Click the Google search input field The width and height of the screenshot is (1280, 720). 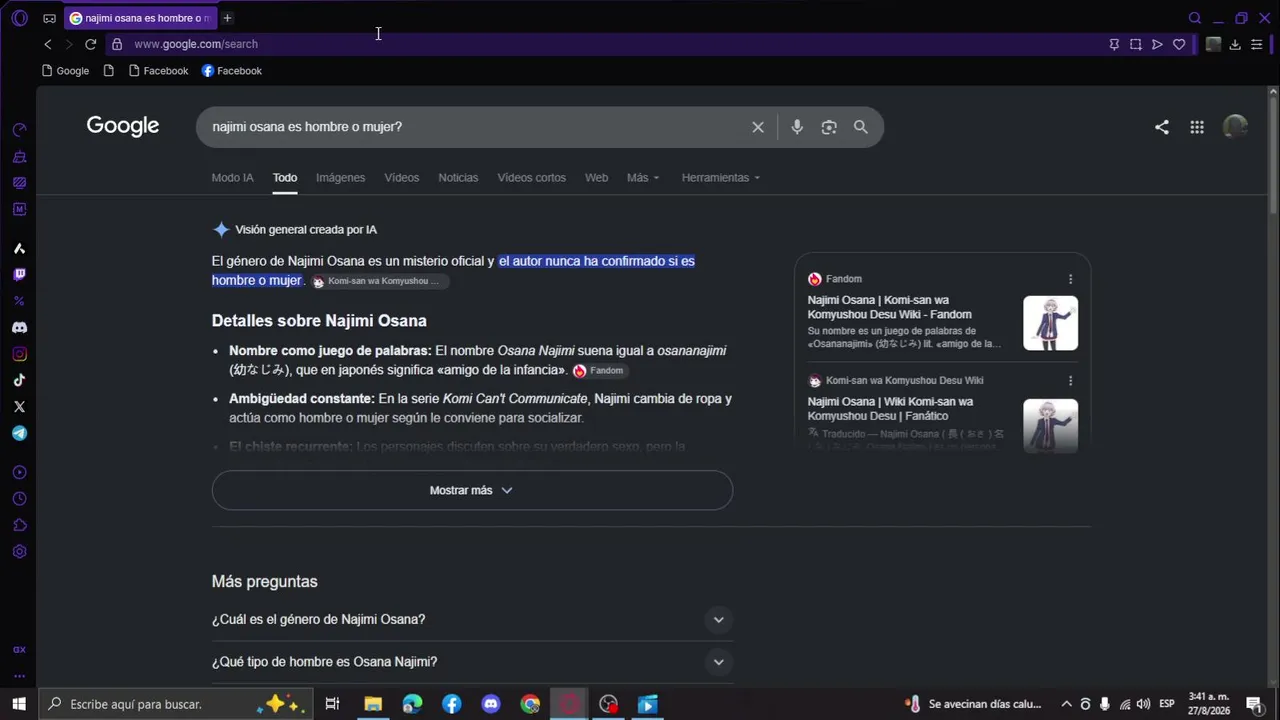pyautogui.click(x=476, y=127)
